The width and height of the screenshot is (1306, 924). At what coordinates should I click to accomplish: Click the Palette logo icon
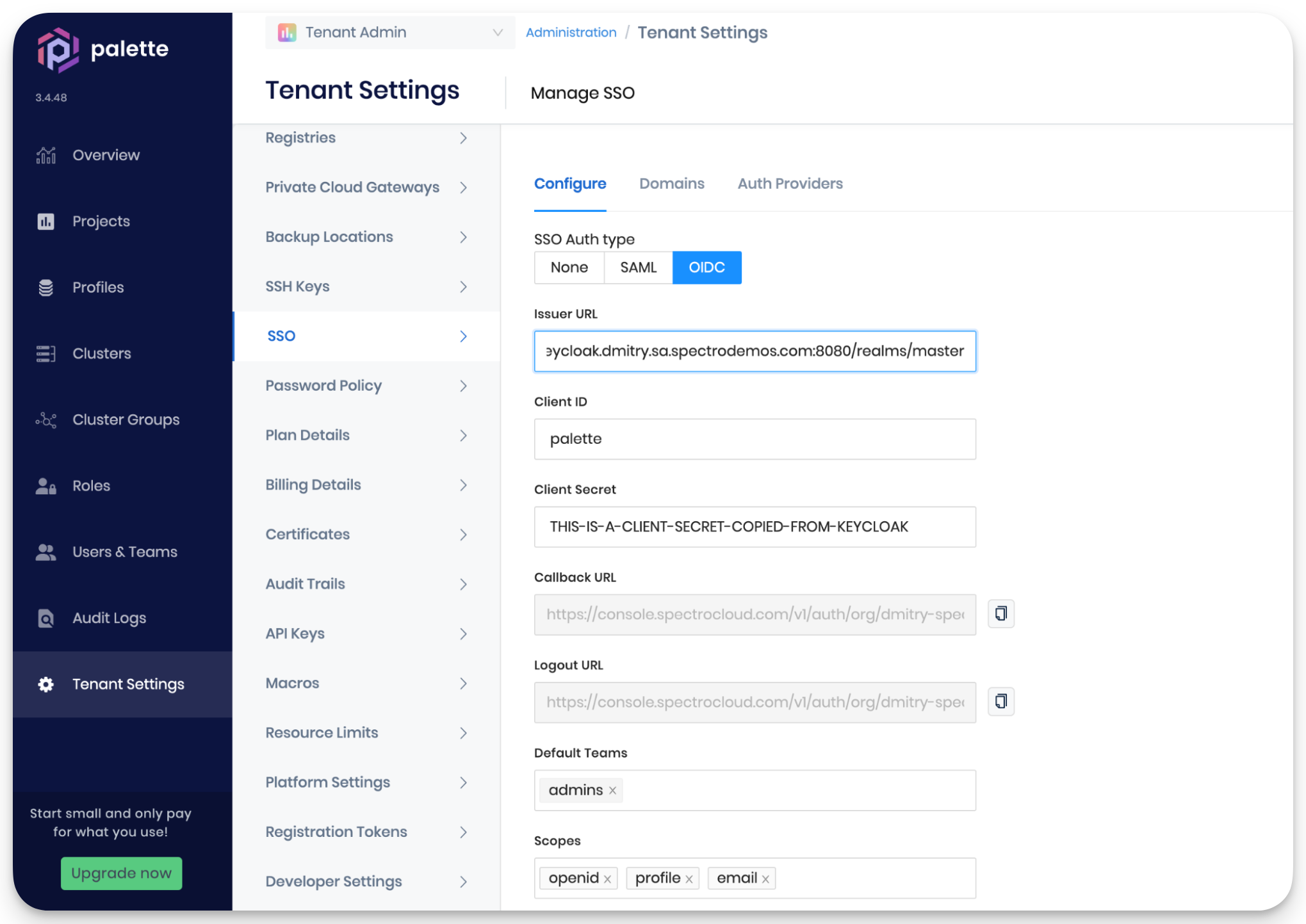58,49
